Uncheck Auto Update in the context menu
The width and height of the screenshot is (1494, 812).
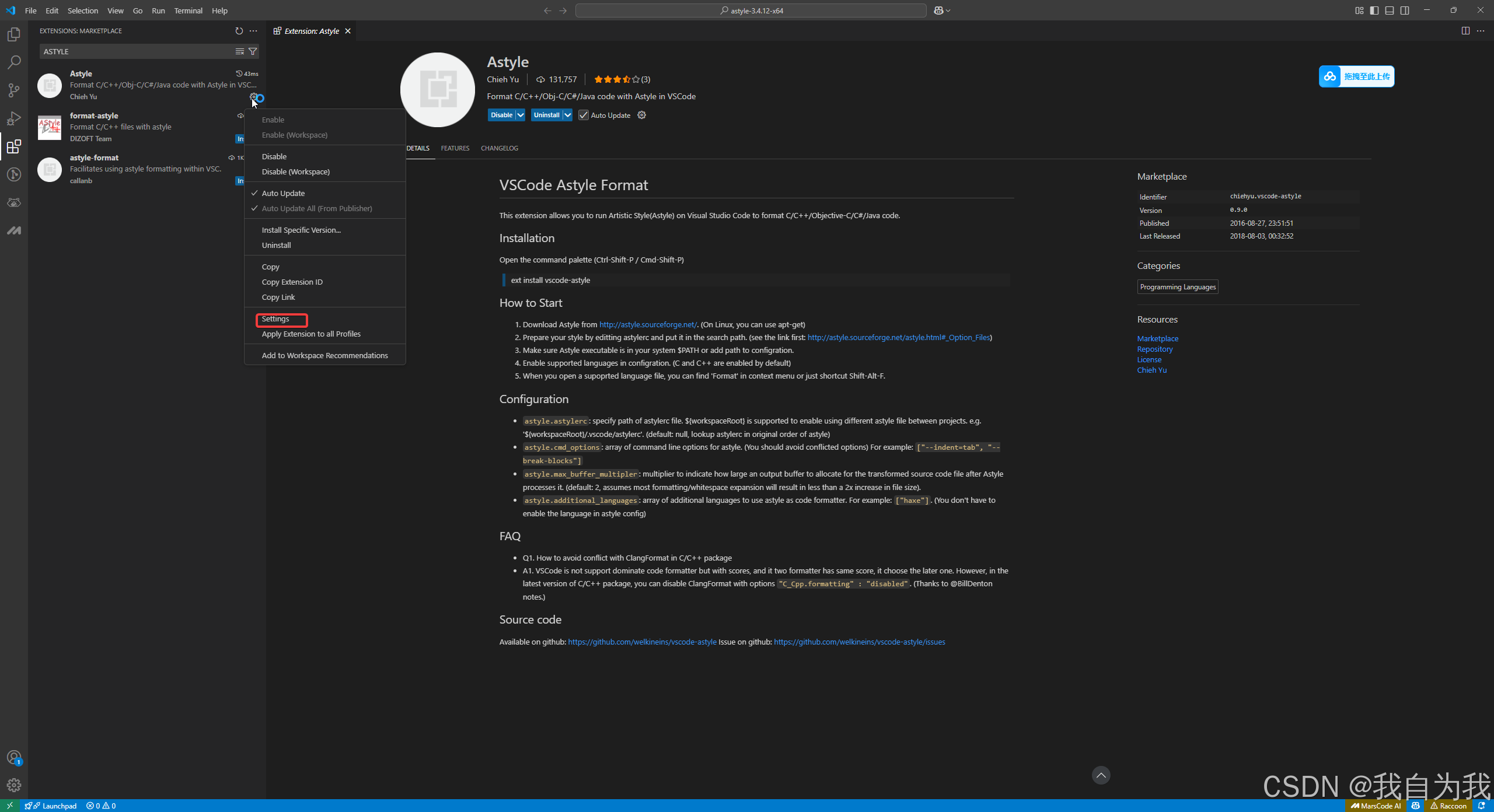pyautogui.click(x=283, y=193)
